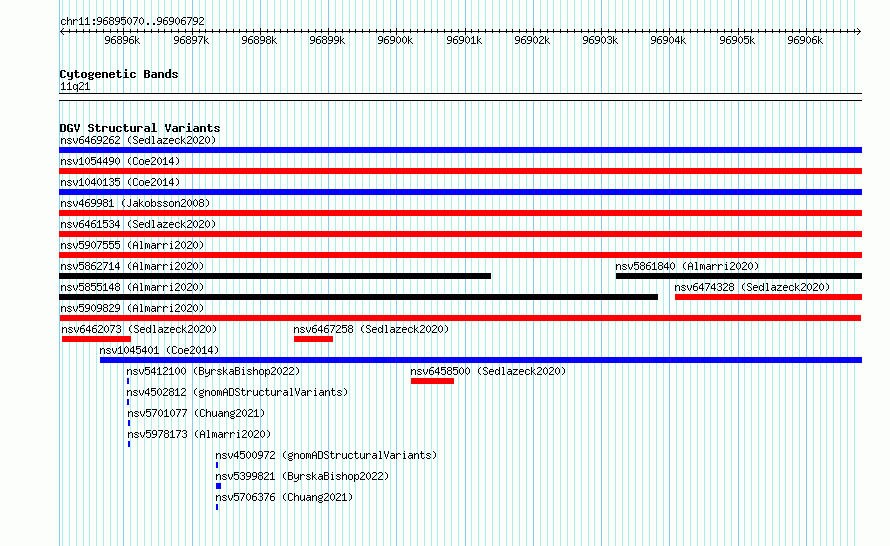This screenshot has height=546, width=890.
Task: Open nsv6462073 (Sedlazeck2020) label
Action: pyautogui.click(x=139, y=329)
